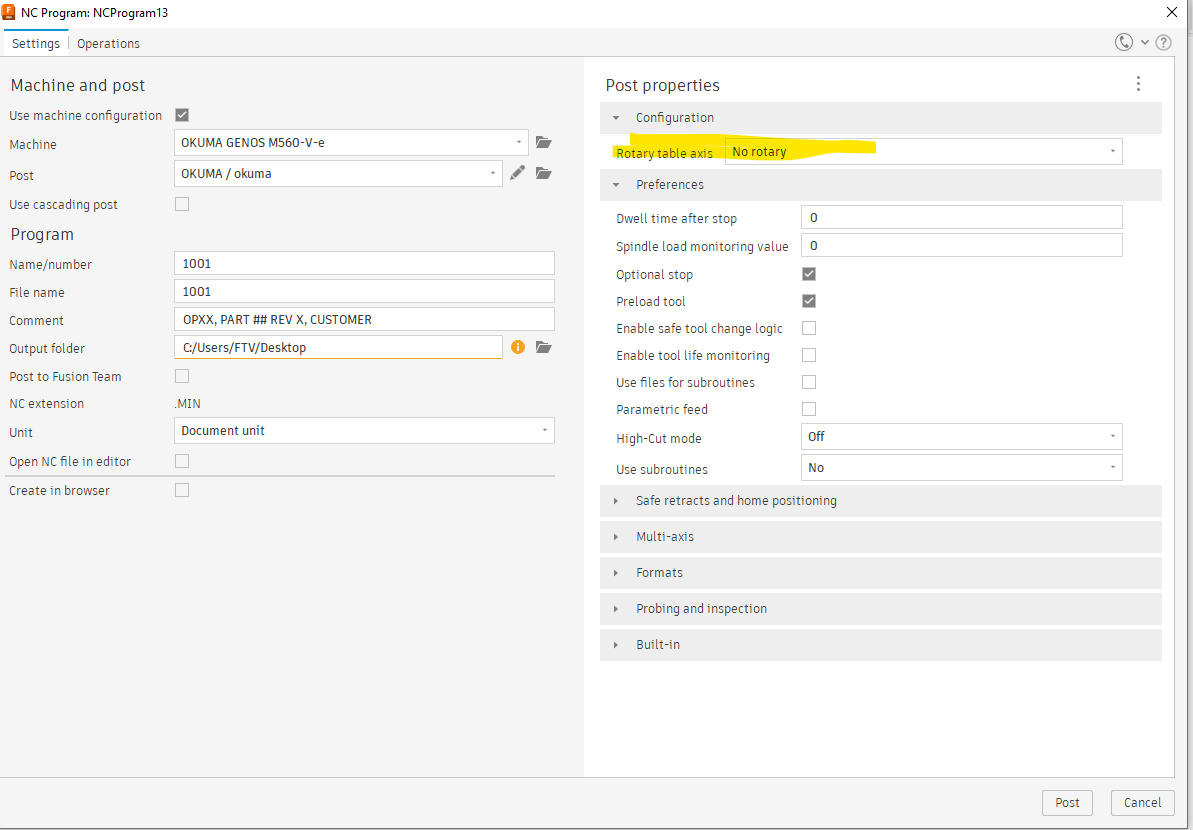Open Post properties three-dot menu
Screen dimensions: 1193x830
pyautogui.click(x=1138, y=84)
